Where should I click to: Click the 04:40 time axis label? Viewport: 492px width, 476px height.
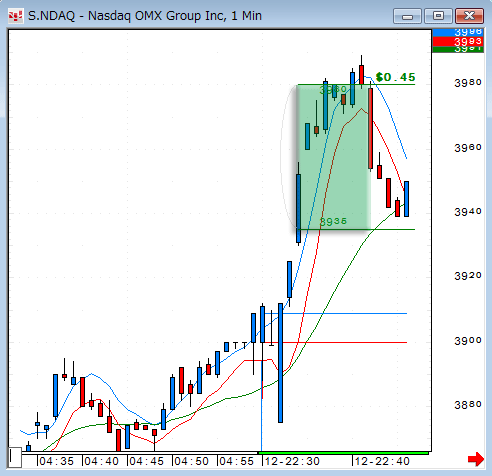pos(101,461)
